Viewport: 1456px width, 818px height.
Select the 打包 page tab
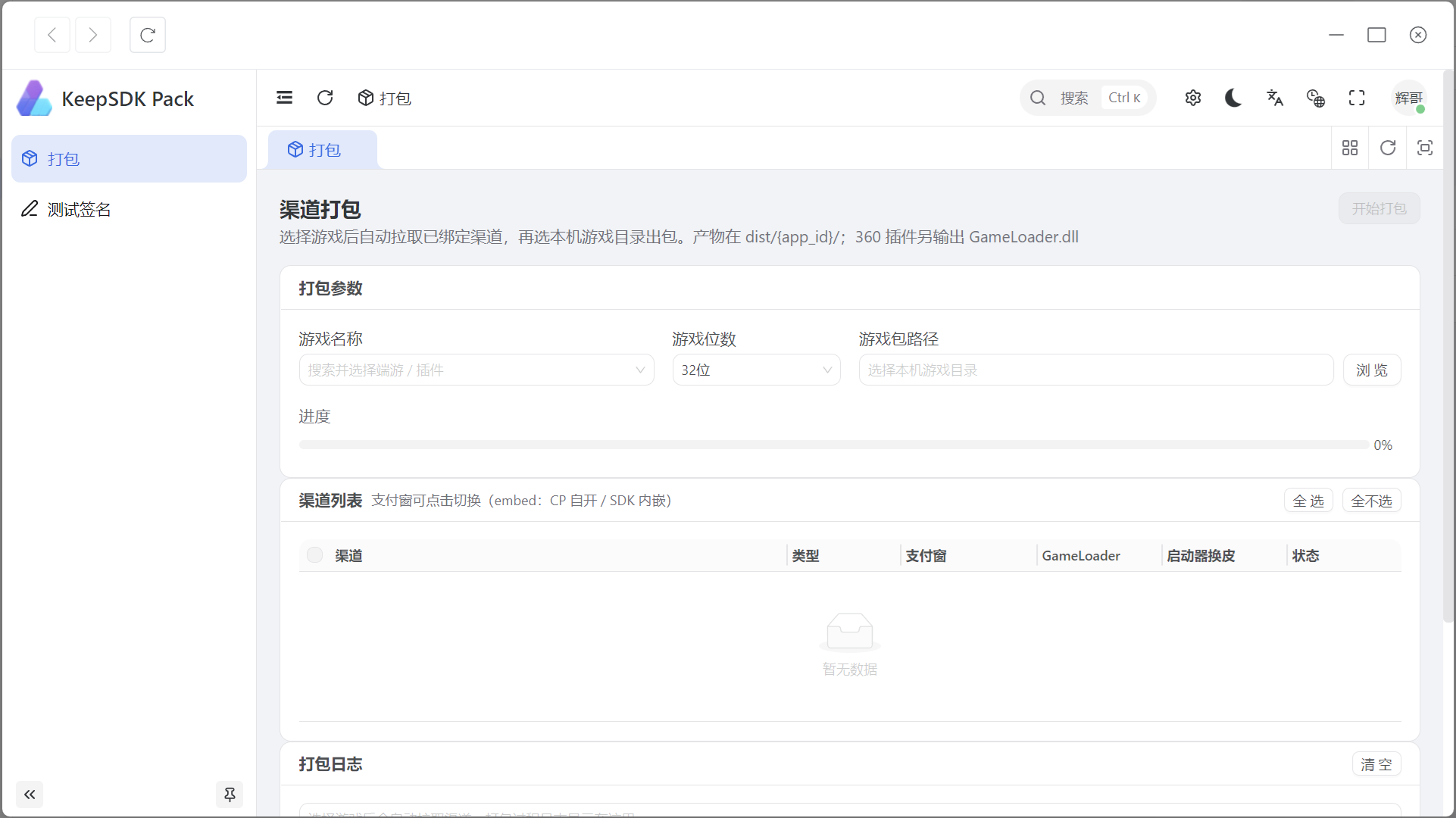pos(323,149)
